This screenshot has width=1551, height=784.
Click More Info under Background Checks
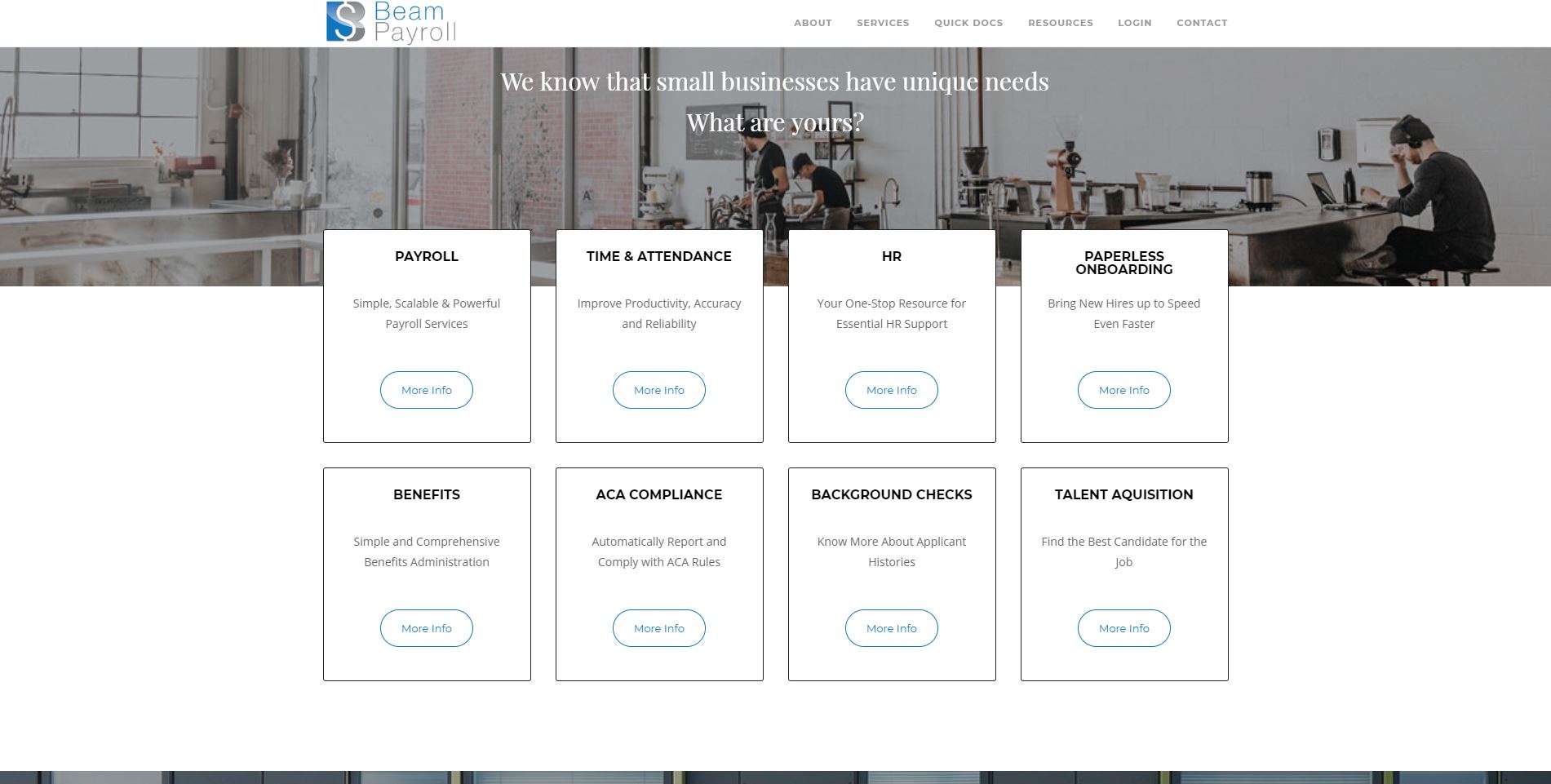pos(892,628)
